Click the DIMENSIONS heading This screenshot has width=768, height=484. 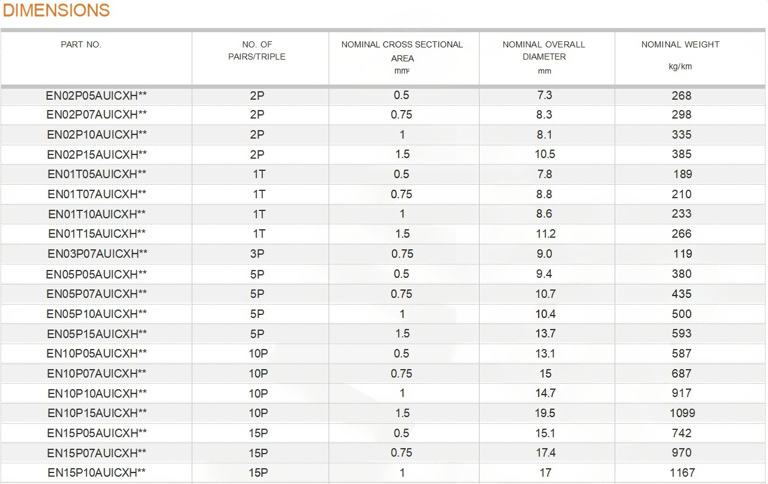tap(56, 10)
